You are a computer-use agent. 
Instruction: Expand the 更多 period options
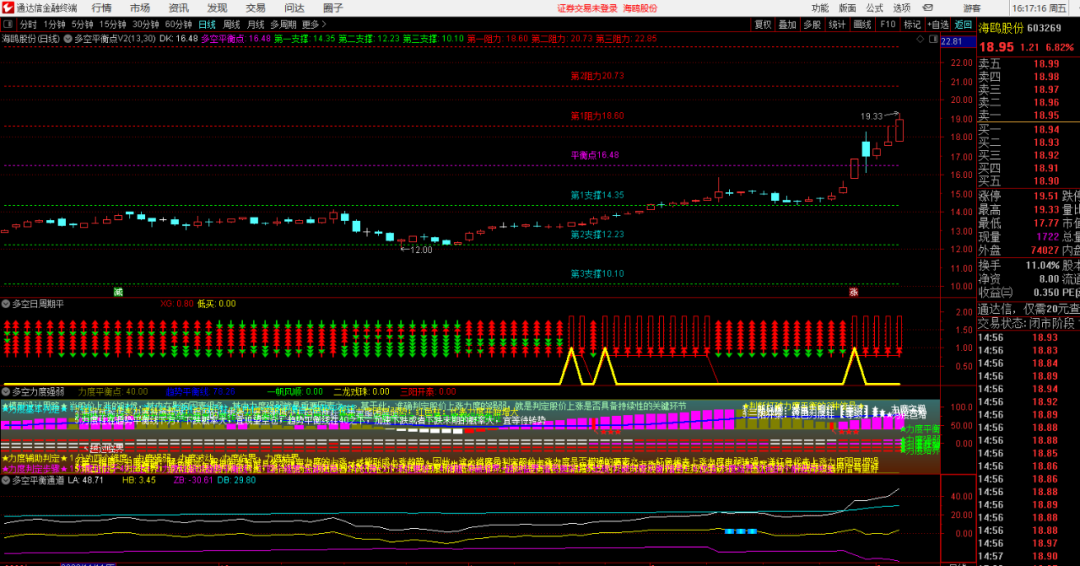click(x=315, y=24)
